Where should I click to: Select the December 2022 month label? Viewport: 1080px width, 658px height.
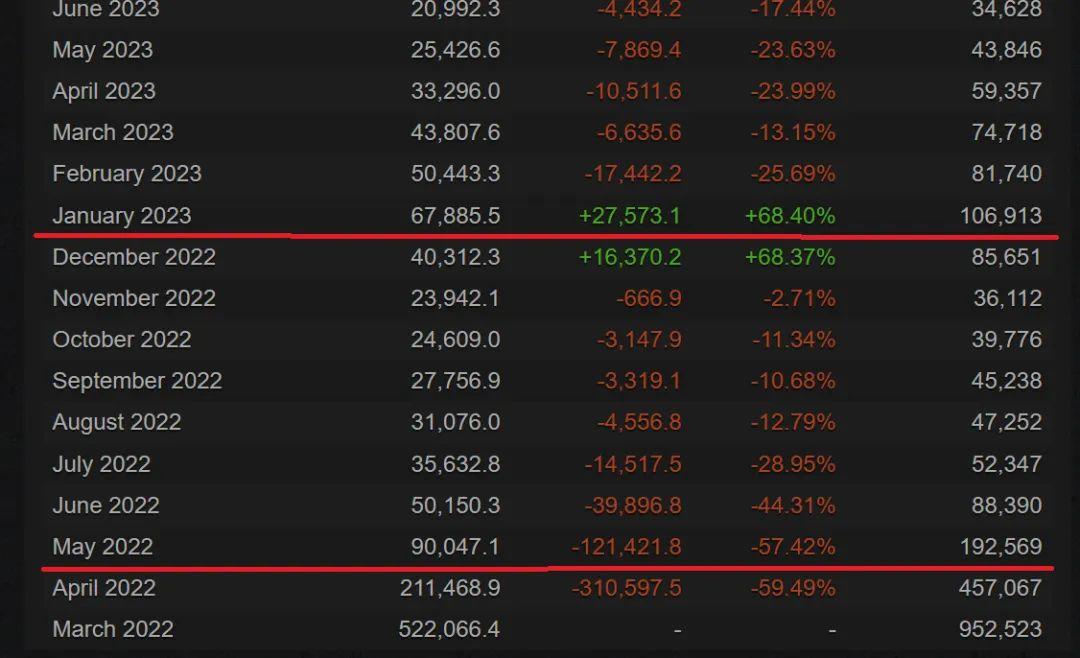click(x=134, y=257)
